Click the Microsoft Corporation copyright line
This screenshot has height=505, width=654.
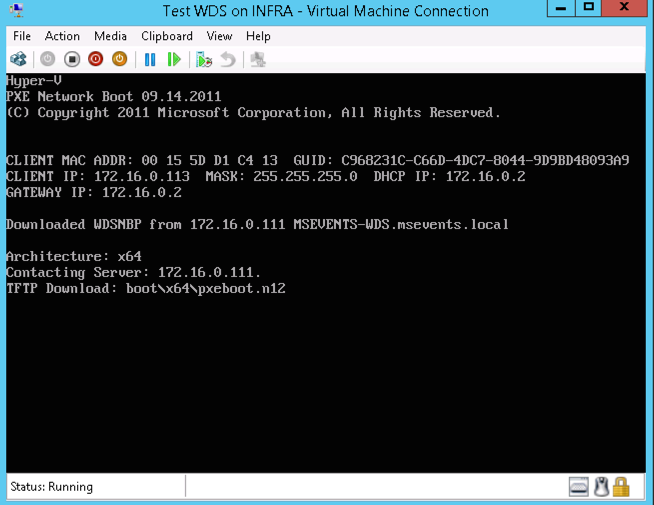click(x=253, y=113)
